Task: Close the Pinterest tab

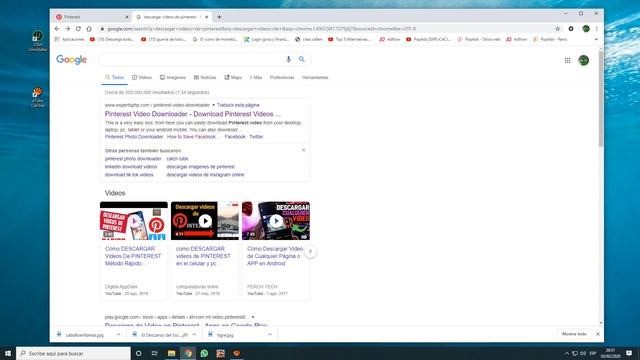Action: (x=127, y=17)
